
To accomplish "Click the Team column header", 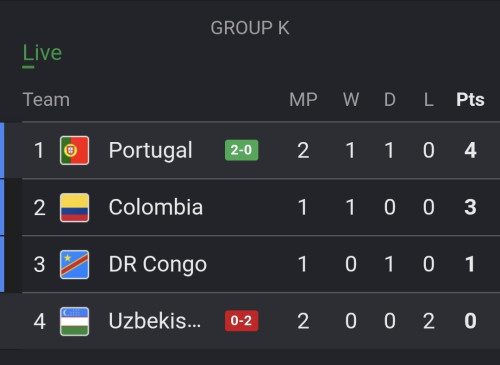I will pos(46,99).
